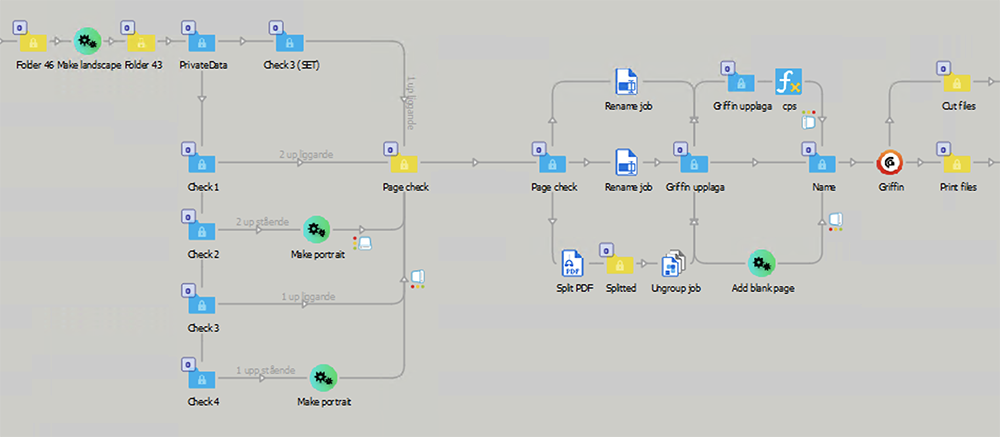The image size is (1000, 437).
Task: Click the Split PDF element icon
Action: point(572,263)
